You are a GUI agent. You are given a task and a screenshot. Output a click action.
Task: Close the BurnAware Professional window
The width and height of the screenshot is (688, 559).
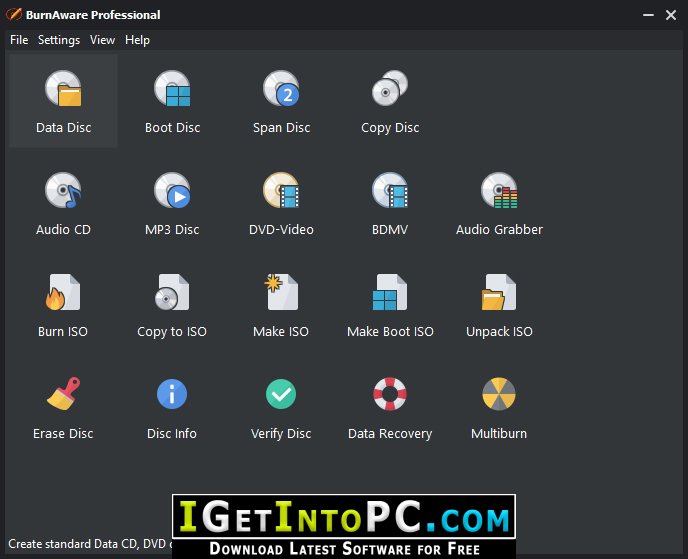point(670,15)
